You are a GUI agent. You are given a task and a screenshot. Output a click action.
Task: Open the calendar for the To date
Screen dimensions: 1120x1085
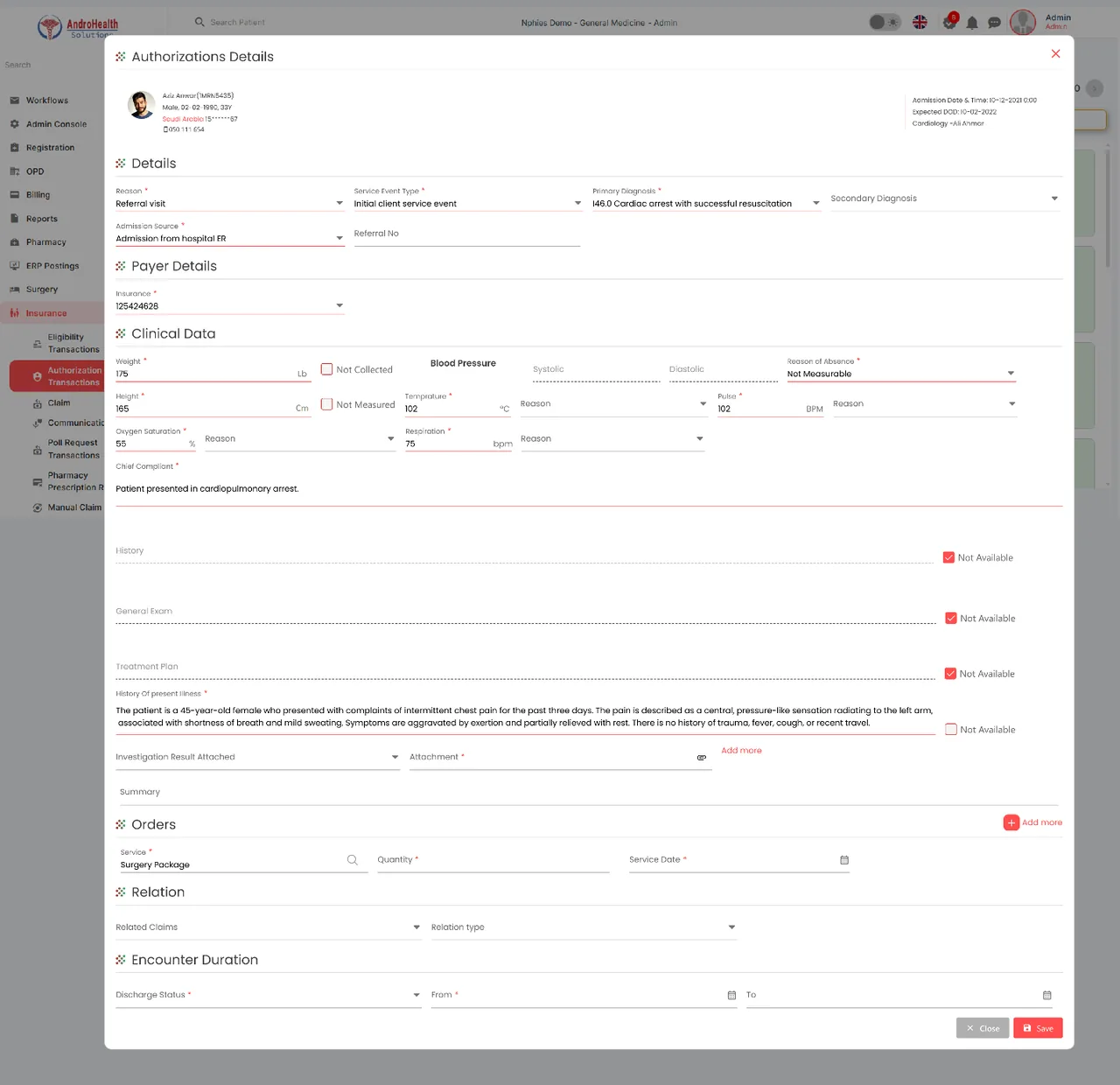[1047, 996]
